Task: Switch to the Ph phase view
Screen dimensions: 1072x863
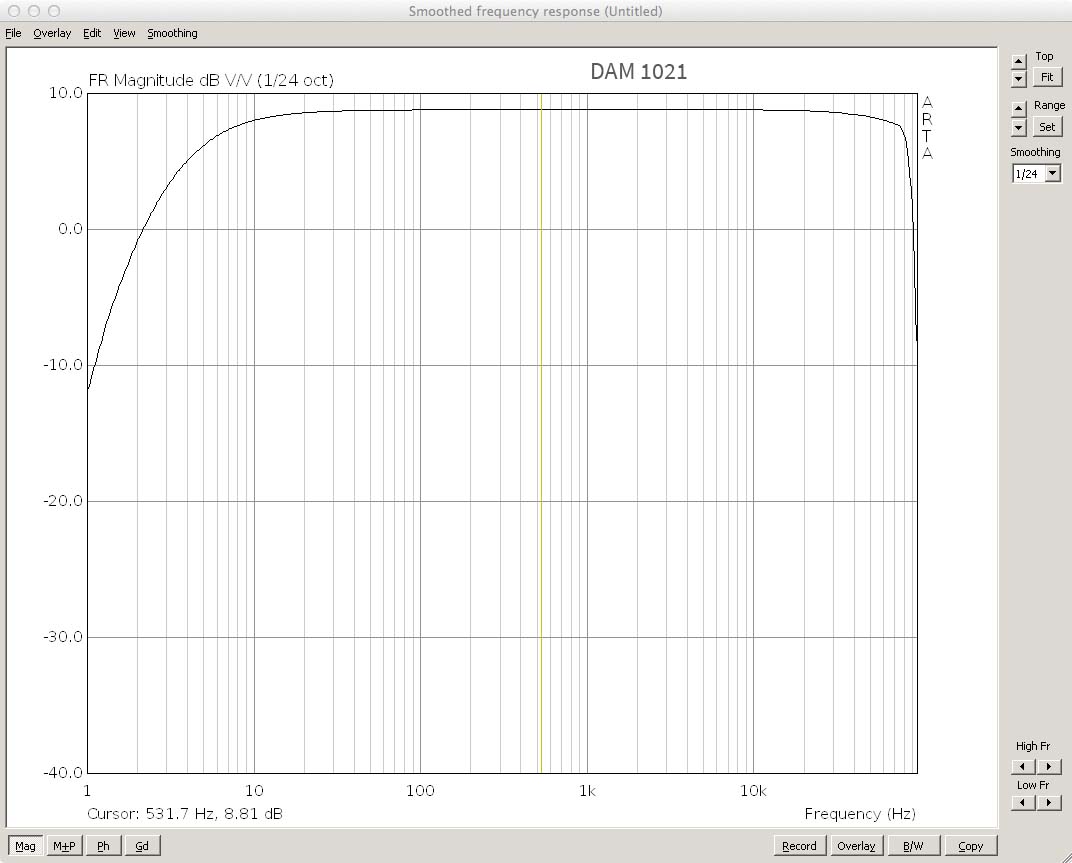Action: (103, 846)
